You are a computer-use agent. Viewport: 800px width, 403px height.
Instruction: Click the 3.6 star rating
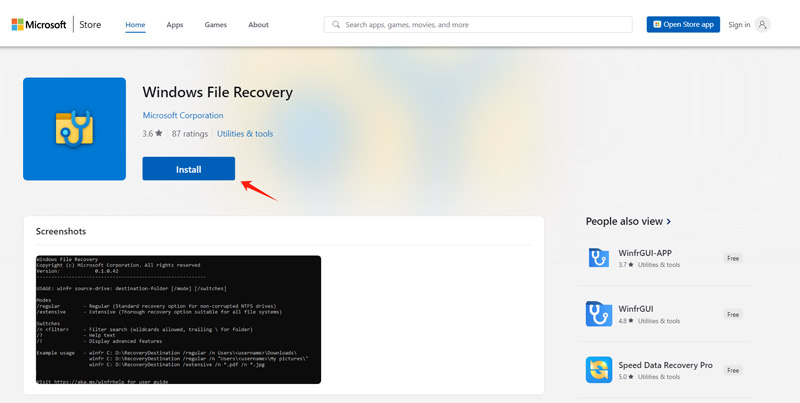pyautogui.click(x=152, y=134)
